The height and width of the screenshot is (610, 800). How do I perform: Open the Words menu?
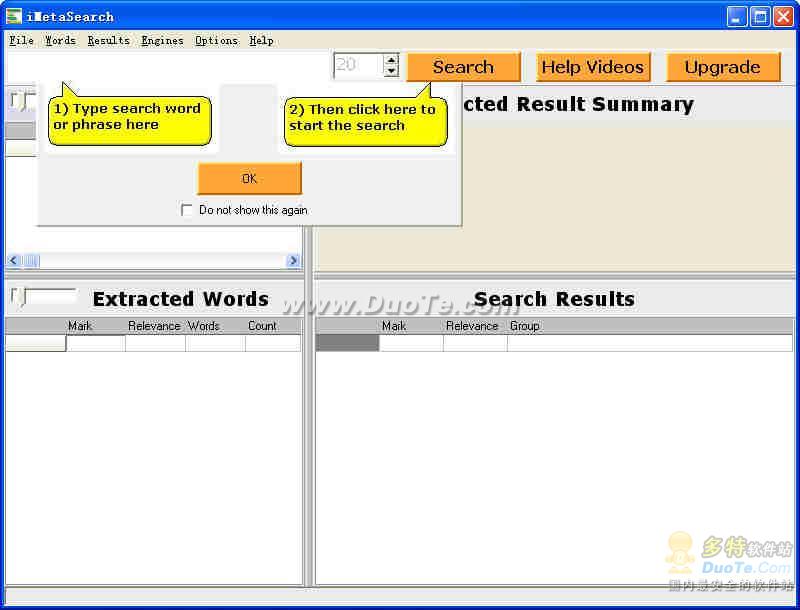[x=60, y=40]
